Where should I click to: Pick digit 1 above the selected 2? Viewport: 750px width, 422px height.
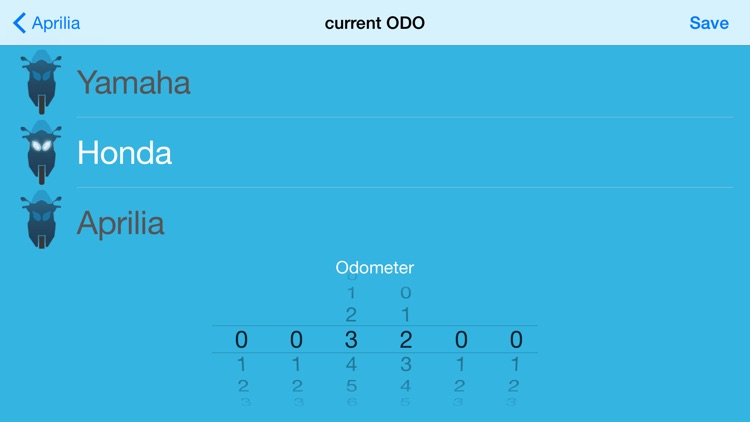coord(406,314)
